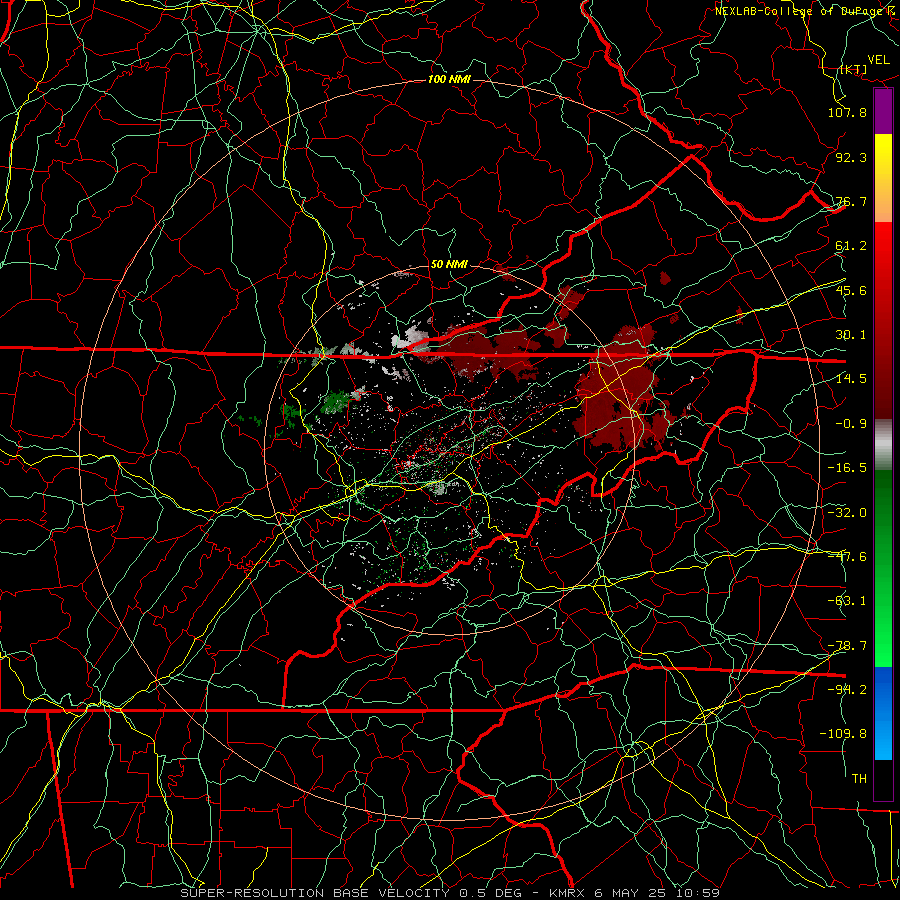
Task: Click the 92.3 velocity scale value
Action: (x=851, y=157)
